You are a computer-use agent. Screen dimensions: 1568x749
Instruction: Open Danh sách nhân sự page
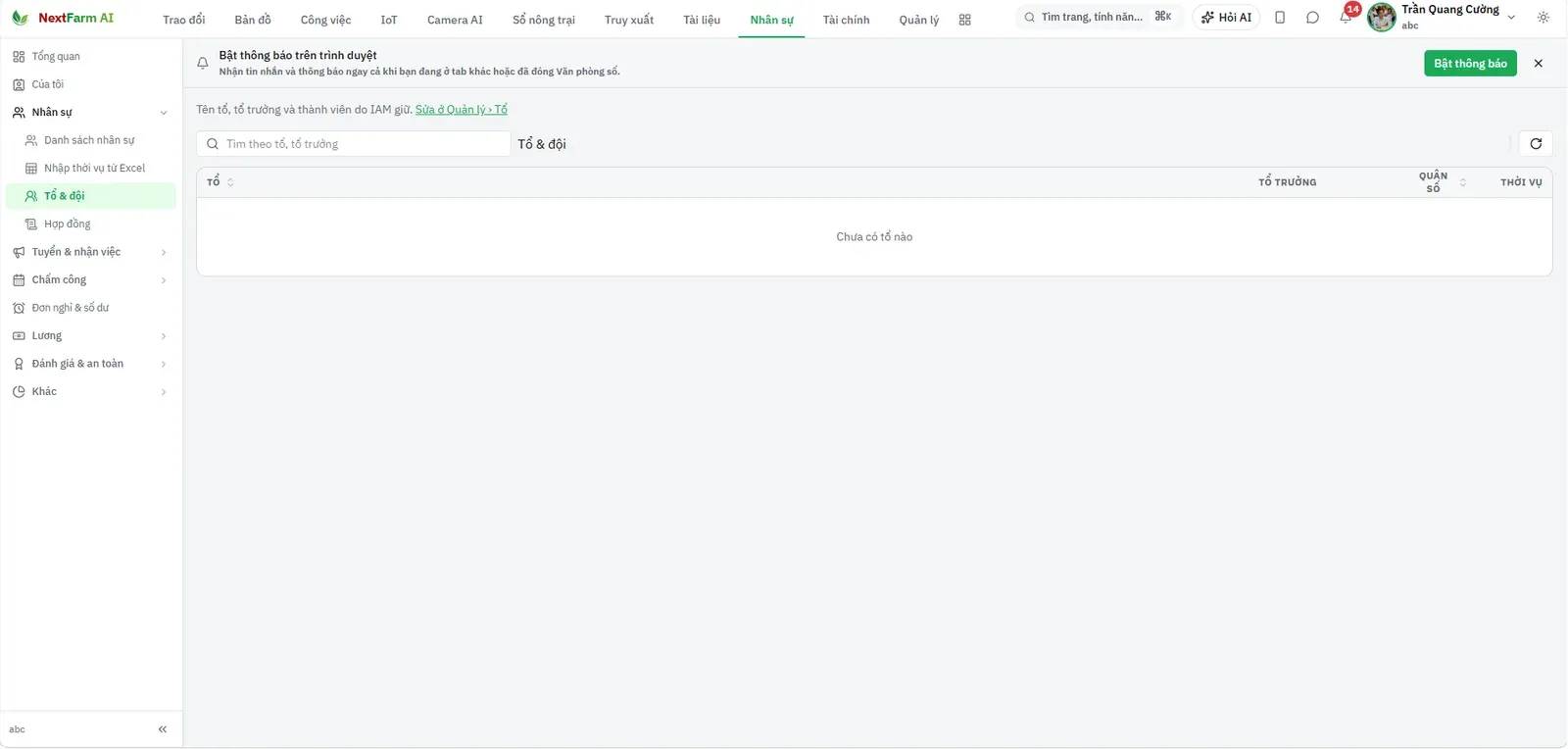pos(91,140)
